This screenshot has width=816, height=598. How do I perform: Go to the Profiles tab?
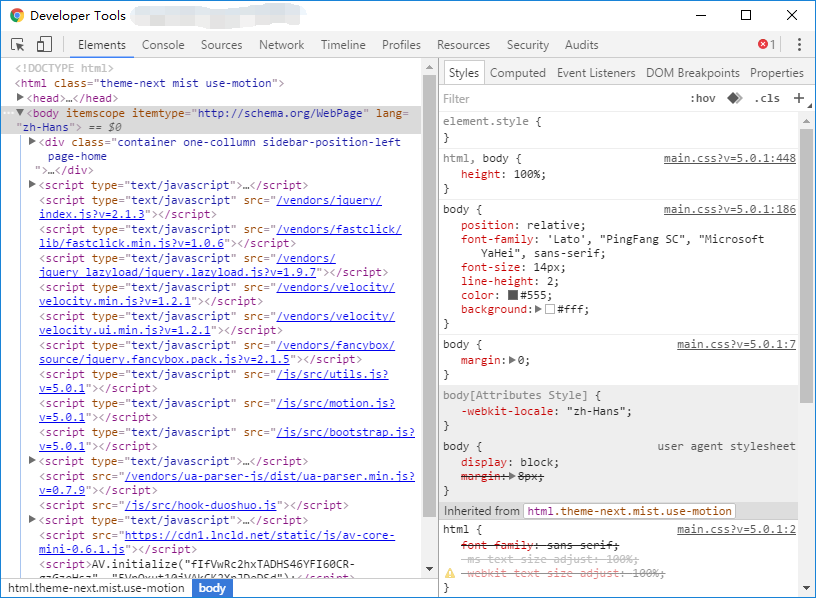tap(401, 45)
